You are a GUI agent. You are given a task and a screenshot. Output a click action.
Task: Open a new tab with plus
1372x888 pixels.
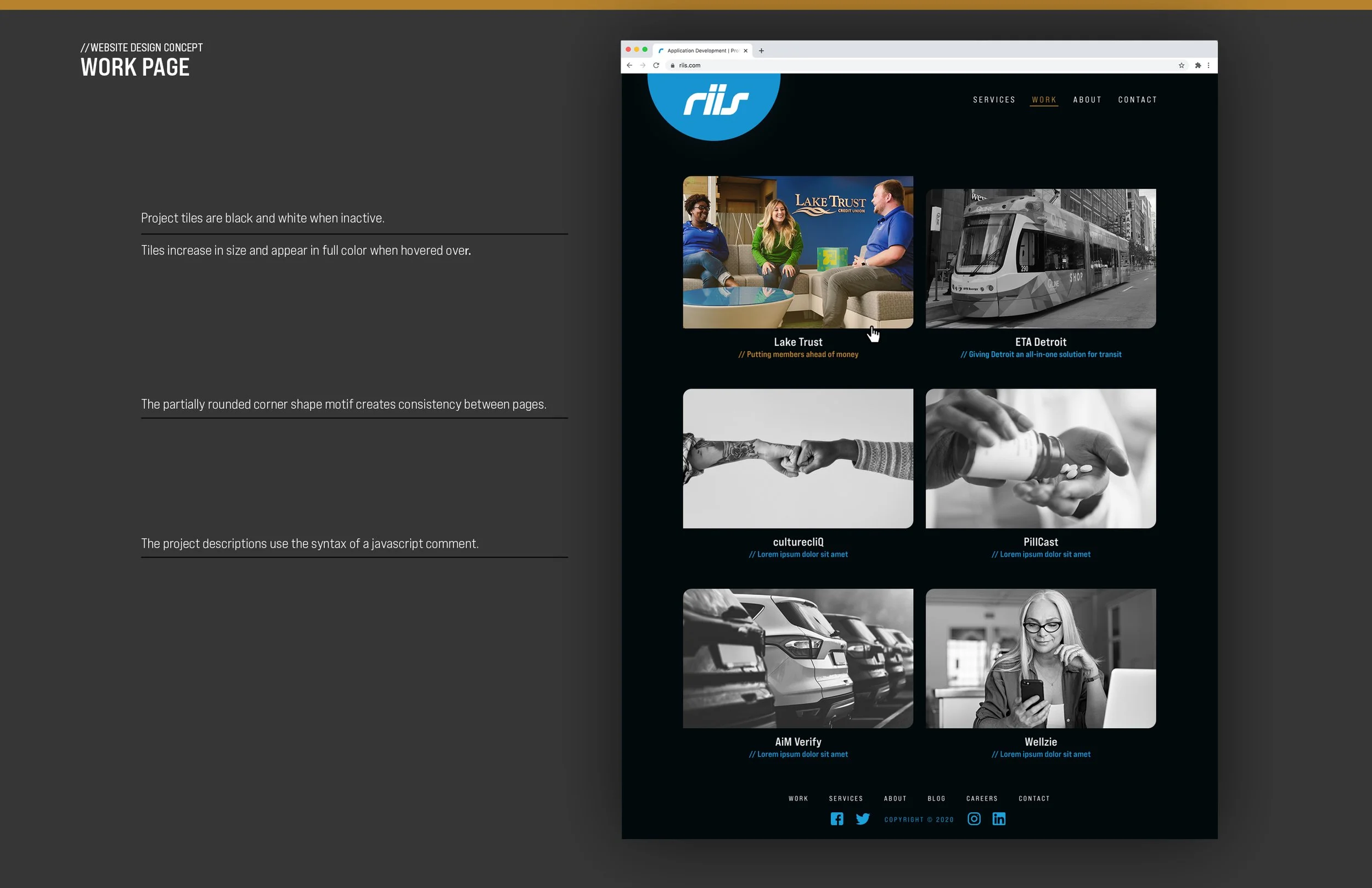(761, 50)
